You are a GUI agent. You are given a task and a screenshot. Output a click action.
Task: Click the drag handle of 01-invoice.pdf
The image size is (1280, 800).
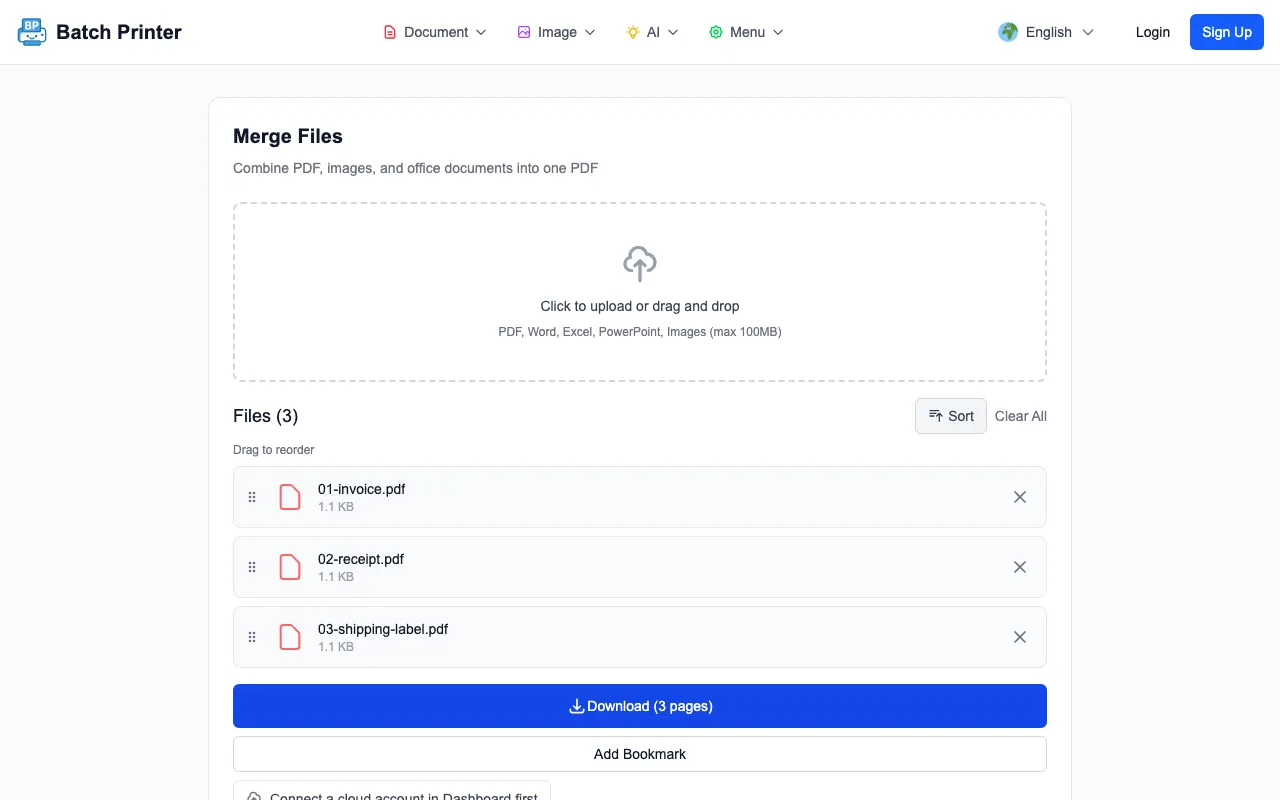pos(252,497)
